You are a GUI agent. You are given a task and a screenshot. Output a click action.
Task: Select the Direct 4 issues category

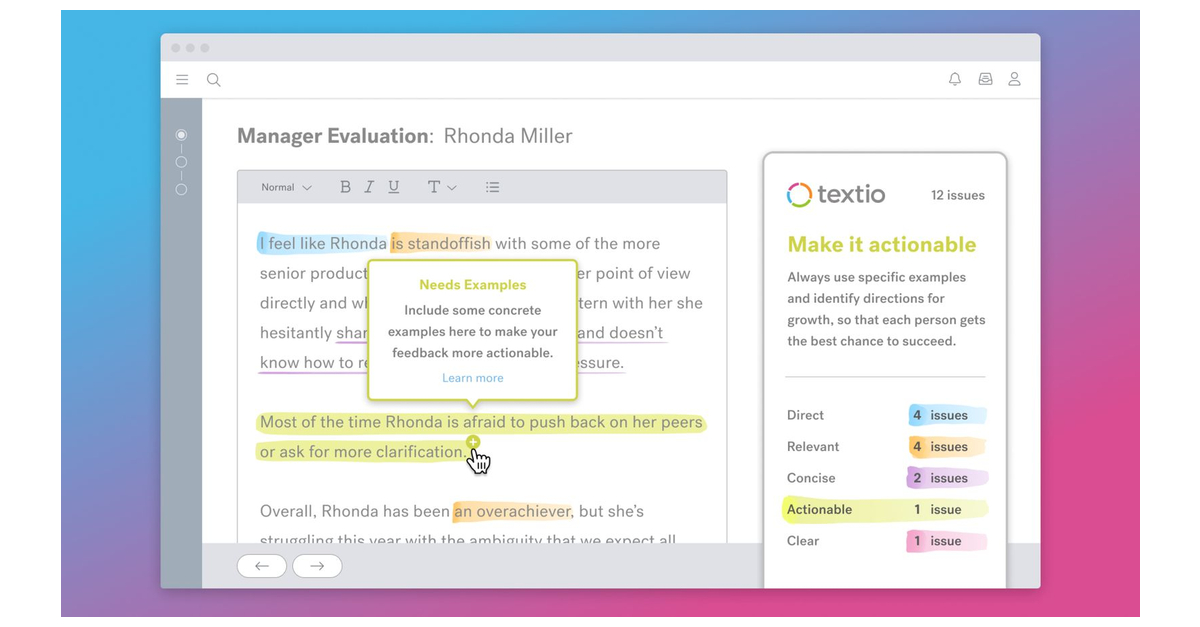pyautogui.click(x=885, y=415)
